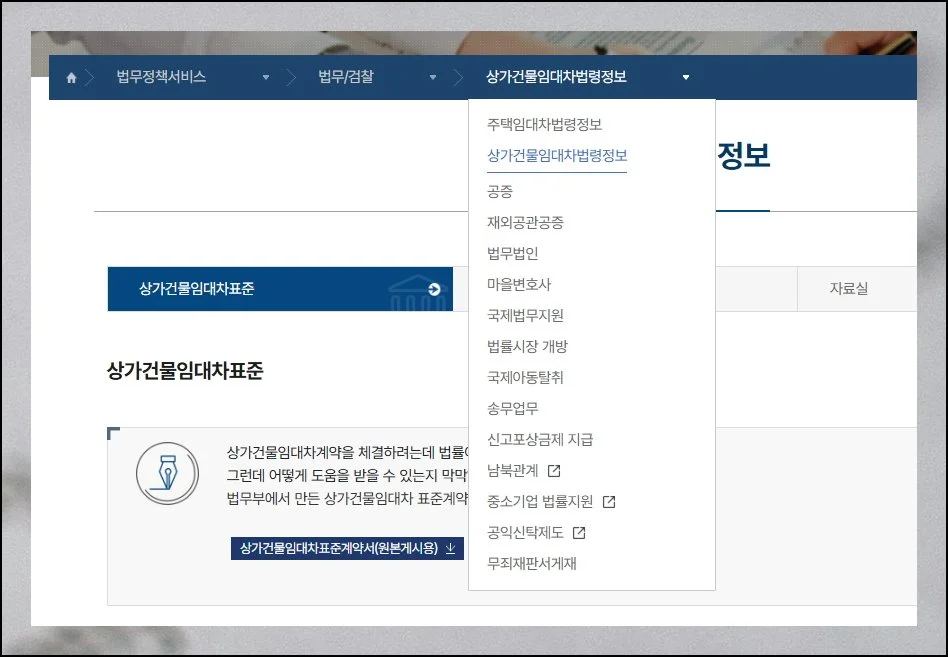Switch to the 자료실 tab

(848, 289)
